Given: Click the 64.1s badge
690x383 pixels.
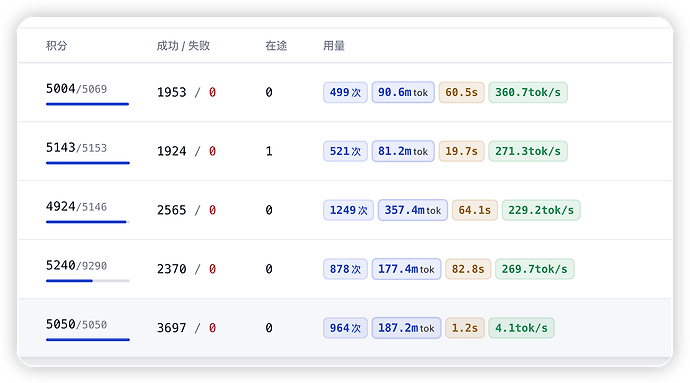Looking at the screenshot, I should [475, 210].
